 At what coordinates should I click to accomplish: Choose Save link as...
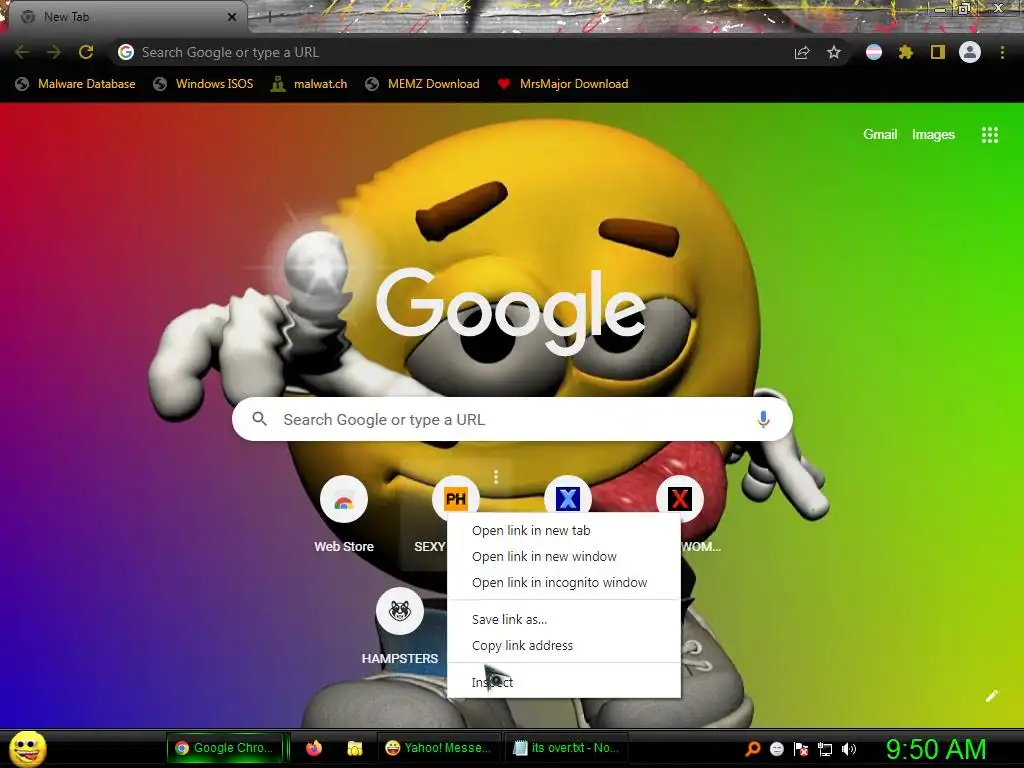click(564, 619)
